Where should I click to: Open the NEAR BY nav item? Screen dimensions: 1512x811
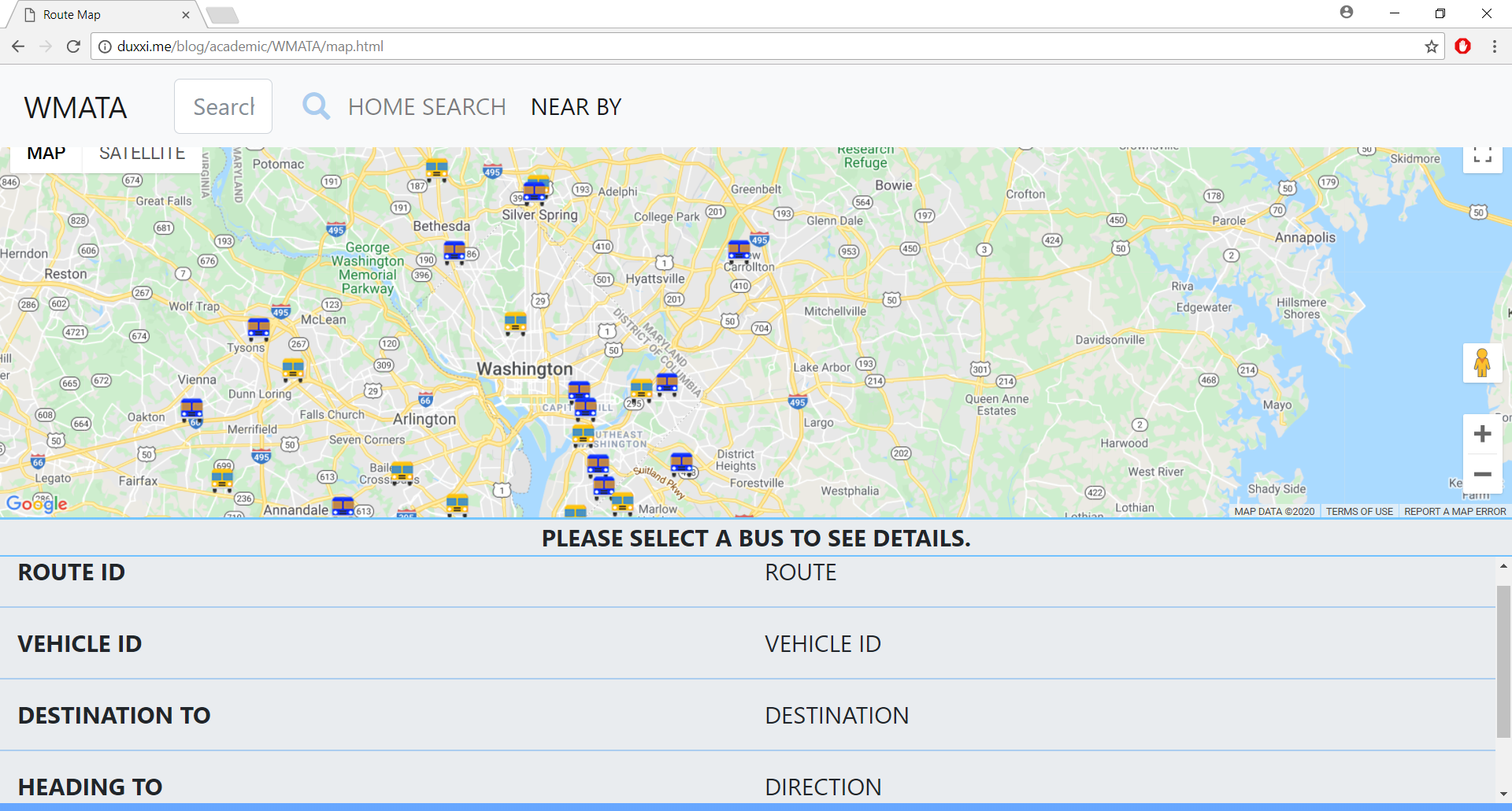(576, 106)
